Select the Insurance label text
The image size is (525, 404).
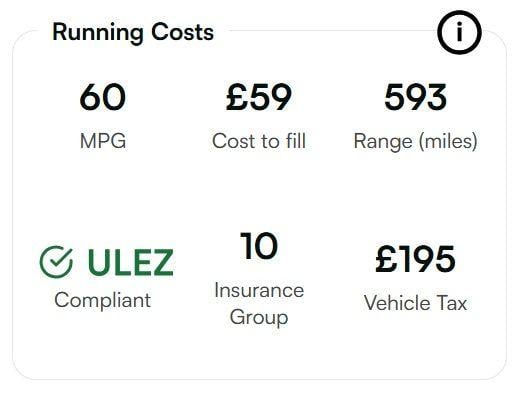[x=259, y=290]
